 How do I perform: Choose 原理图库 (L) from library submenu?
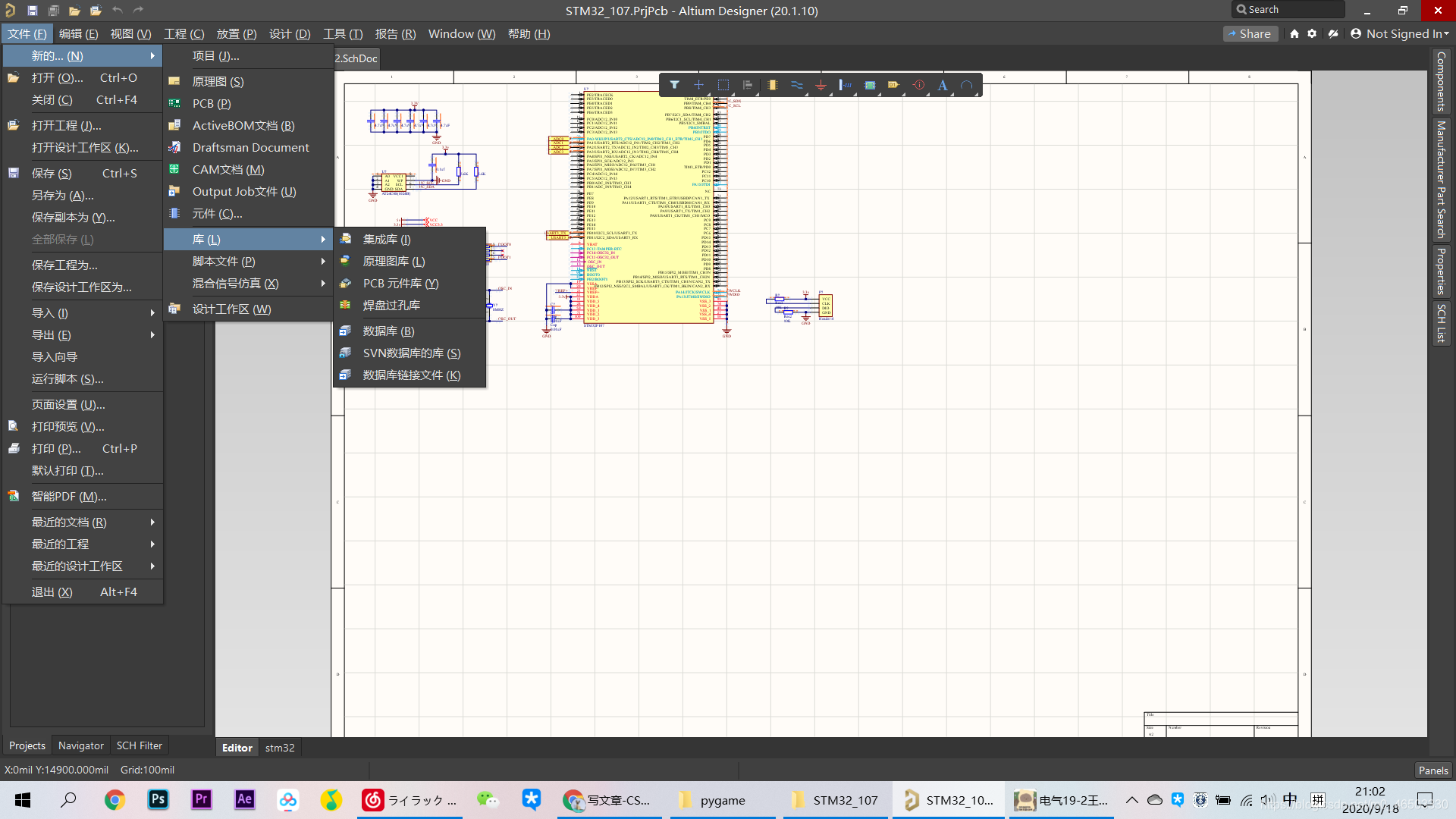coord(409,262)
